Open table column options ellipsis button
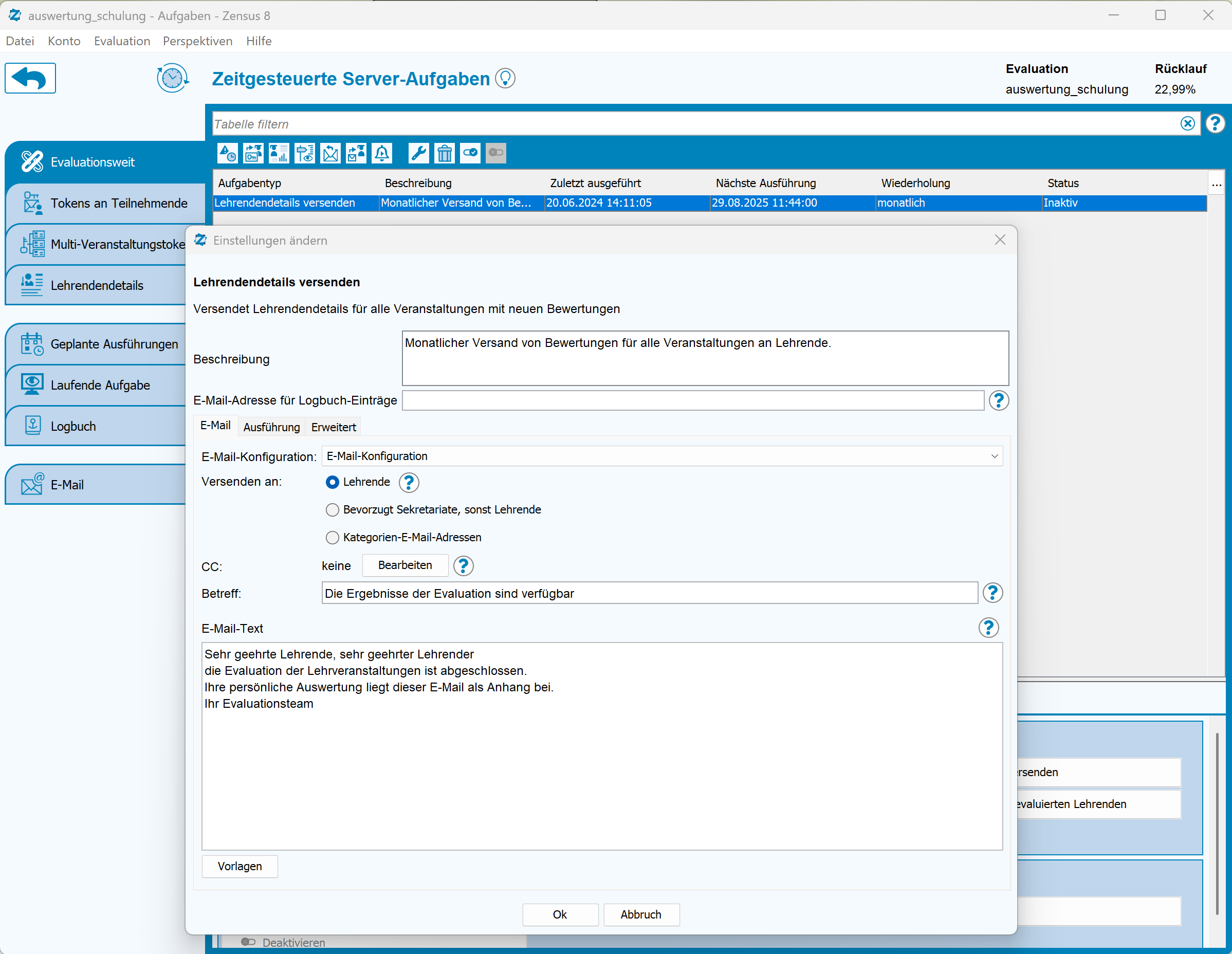The image size is (1232, 954). click(1216, 184)
